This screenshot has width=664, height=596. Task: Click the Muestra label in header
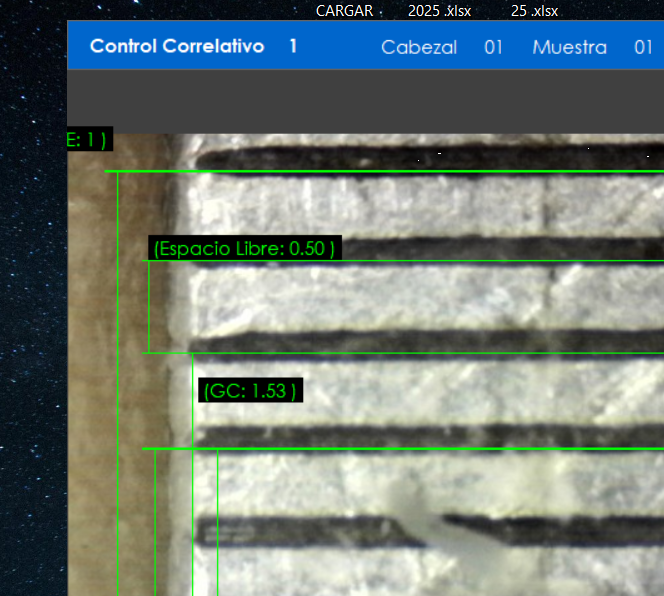tap(569, 47)
